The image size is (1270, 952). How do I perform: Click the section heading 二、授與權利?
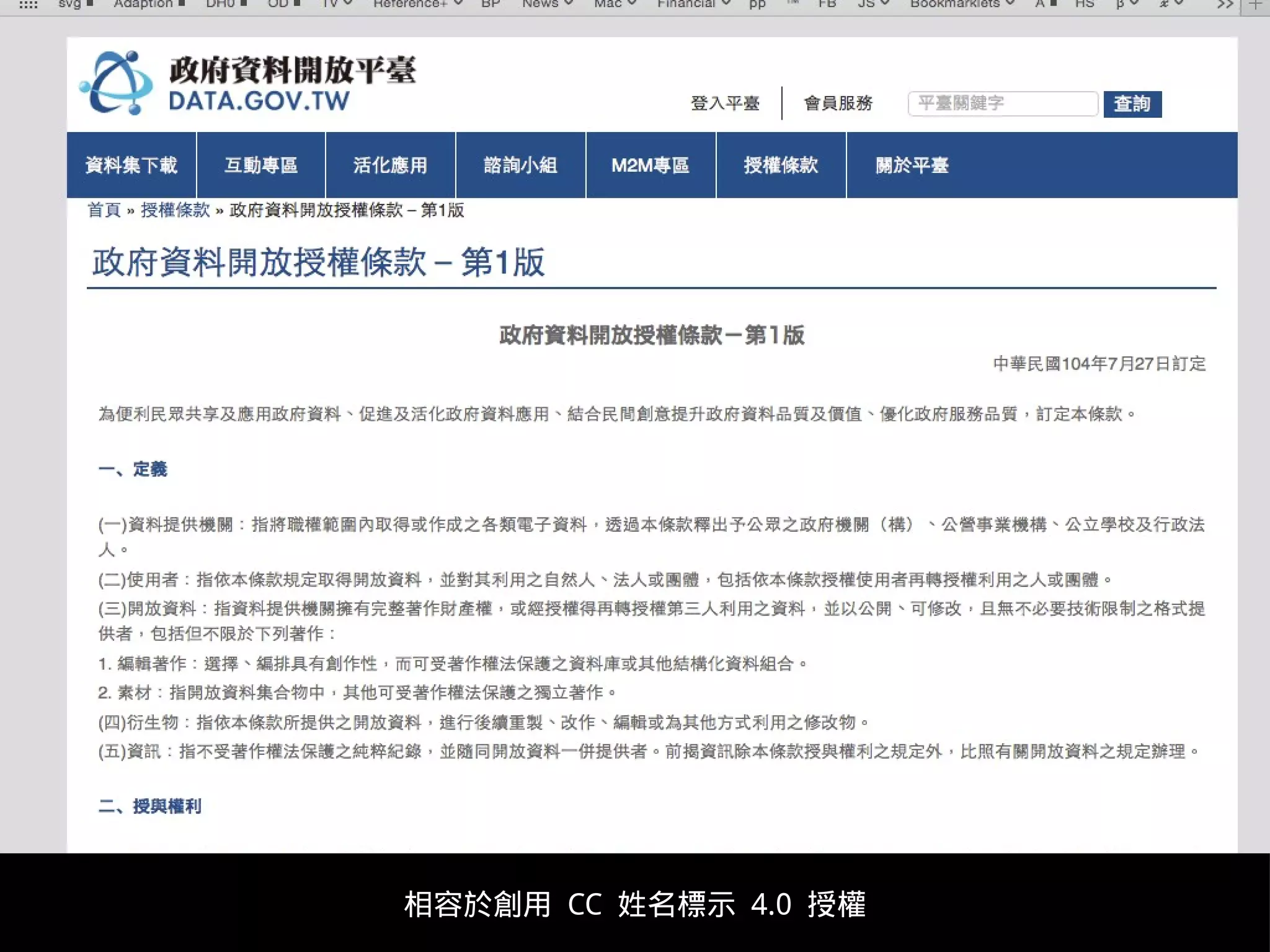point(150,806)
